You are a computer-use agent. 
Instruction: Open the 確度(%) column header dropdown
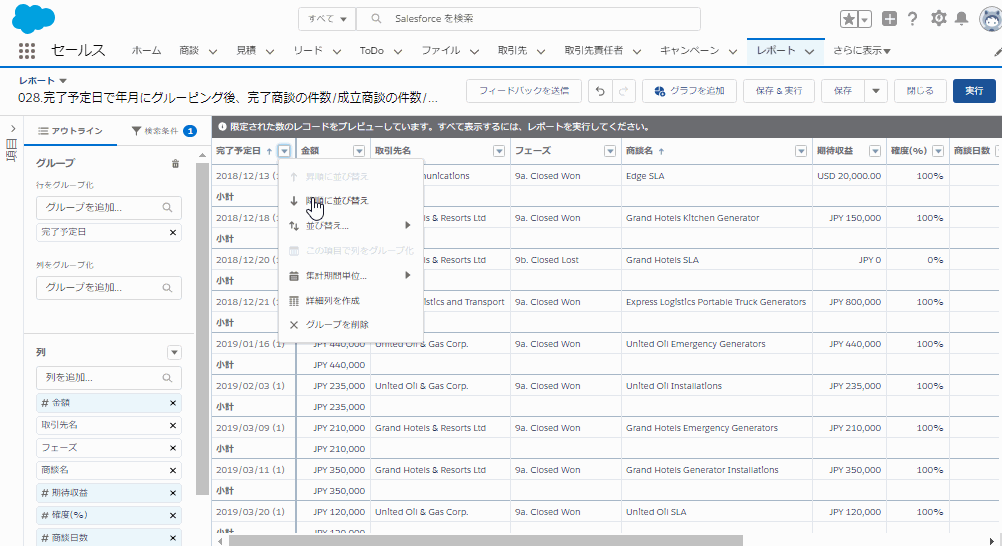[938, 151]
